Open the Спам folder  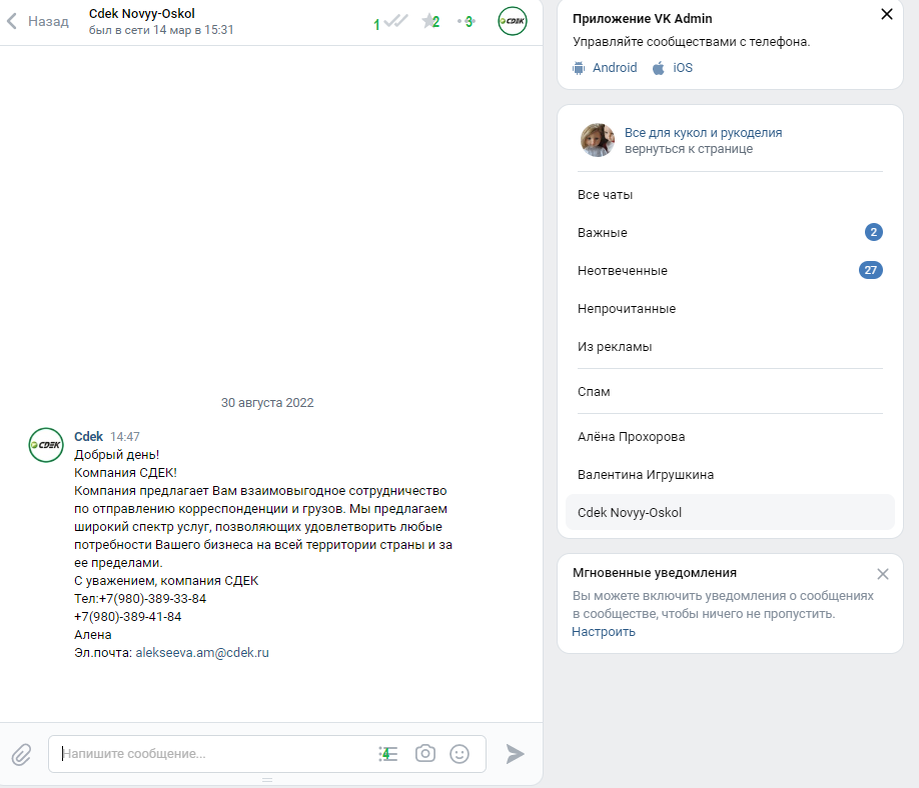tap(730, 392)
